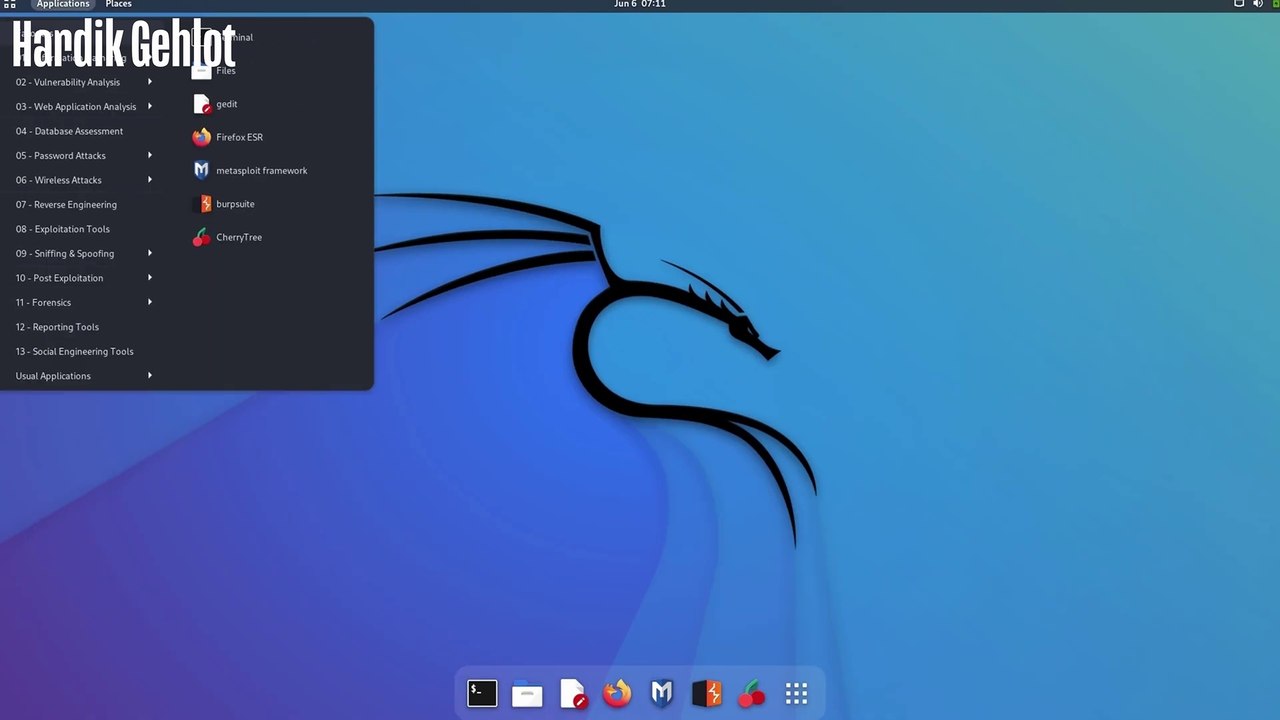Open gedit text editor from the dock
This screenshot has height=720, width=1280.
coord(572,693)
